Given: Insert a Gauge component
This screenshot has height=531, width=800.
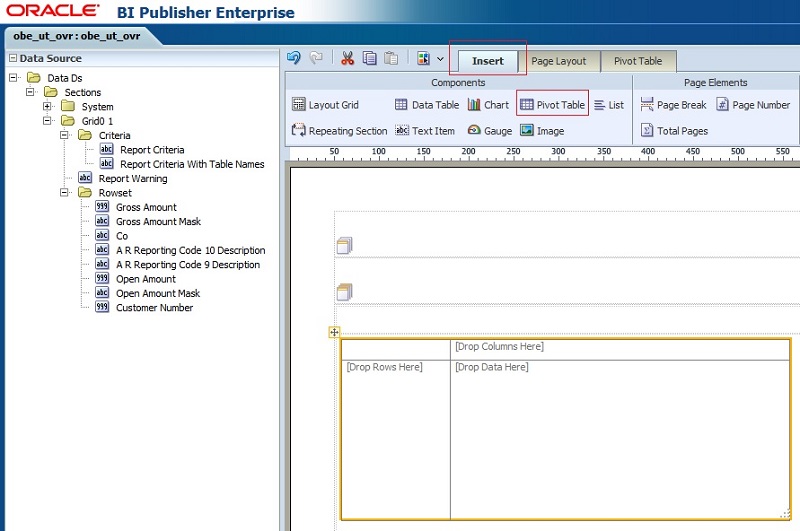Looking at the screenshot, I should [x=490, y=131].
